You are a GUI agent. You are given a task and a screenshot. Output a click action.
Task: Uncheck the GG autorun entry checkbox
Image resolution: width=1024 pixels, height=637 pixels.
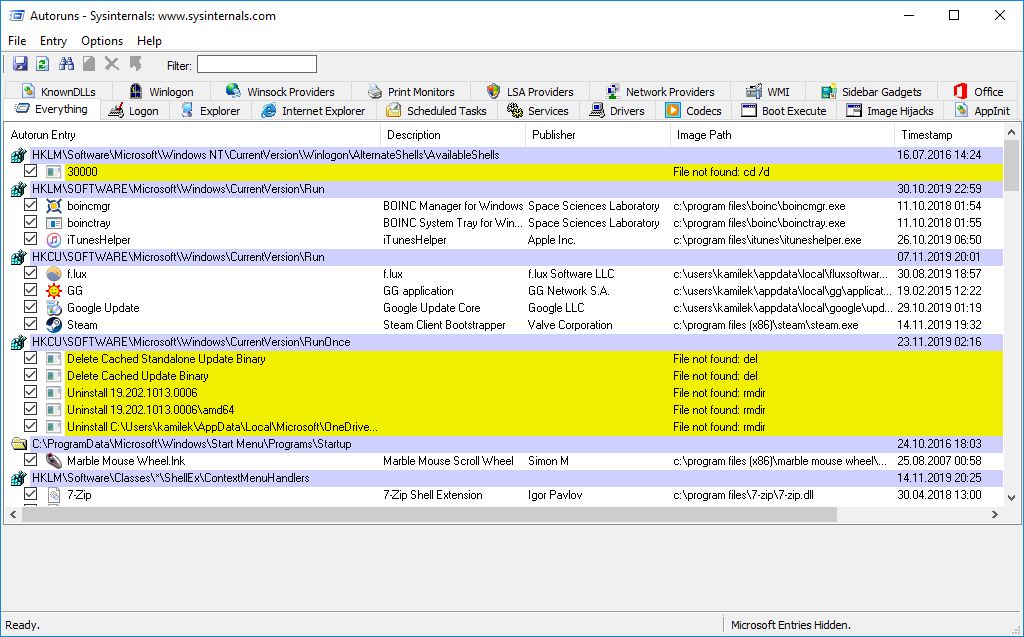pyautogui.click(x=31, y=291)
